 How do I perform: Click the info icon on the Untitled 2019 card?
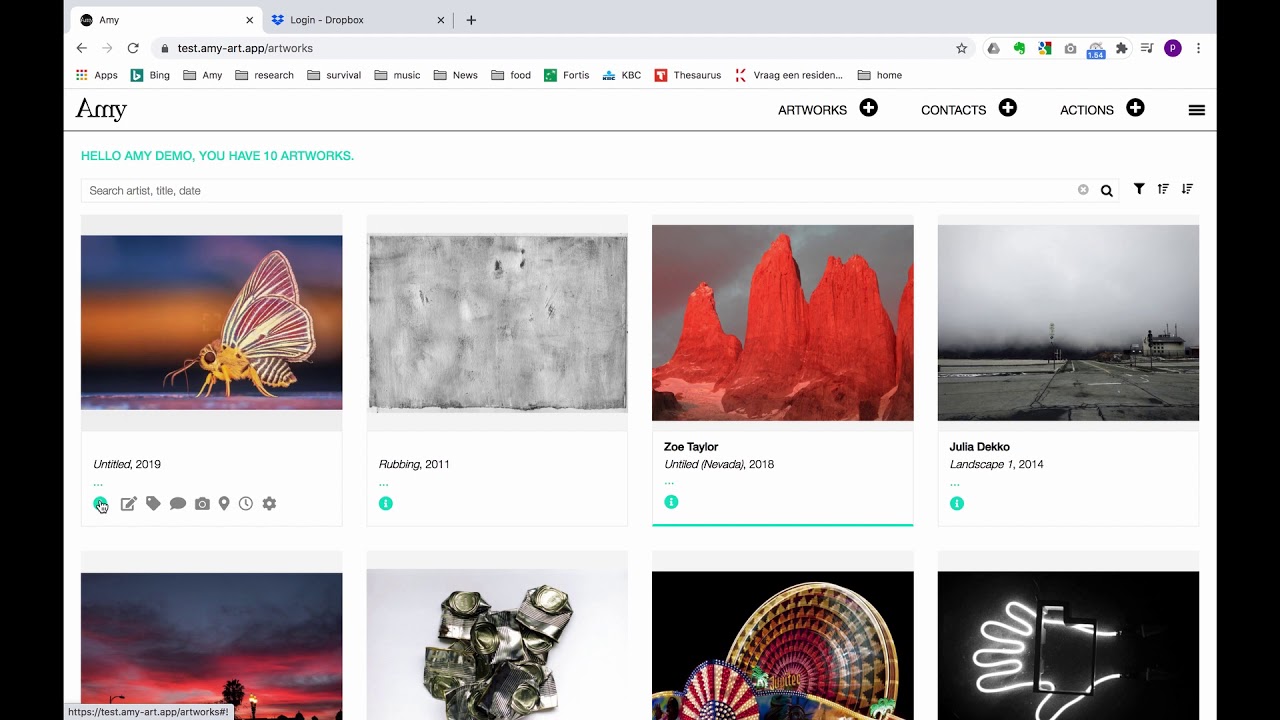(x=100, y=504)
